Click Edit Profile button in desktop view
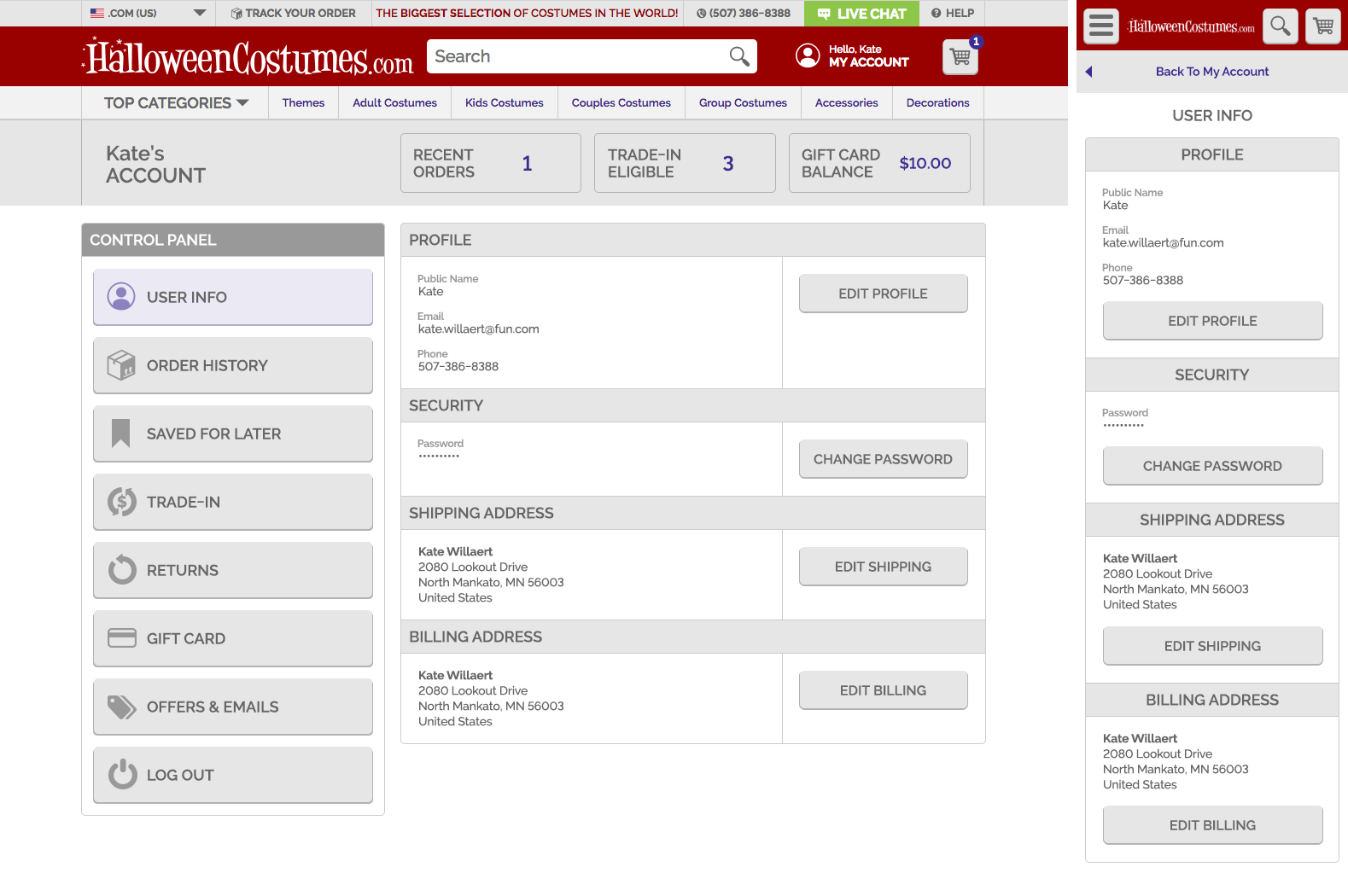Viewport: 1348px width, 896px height. [883, 294]
